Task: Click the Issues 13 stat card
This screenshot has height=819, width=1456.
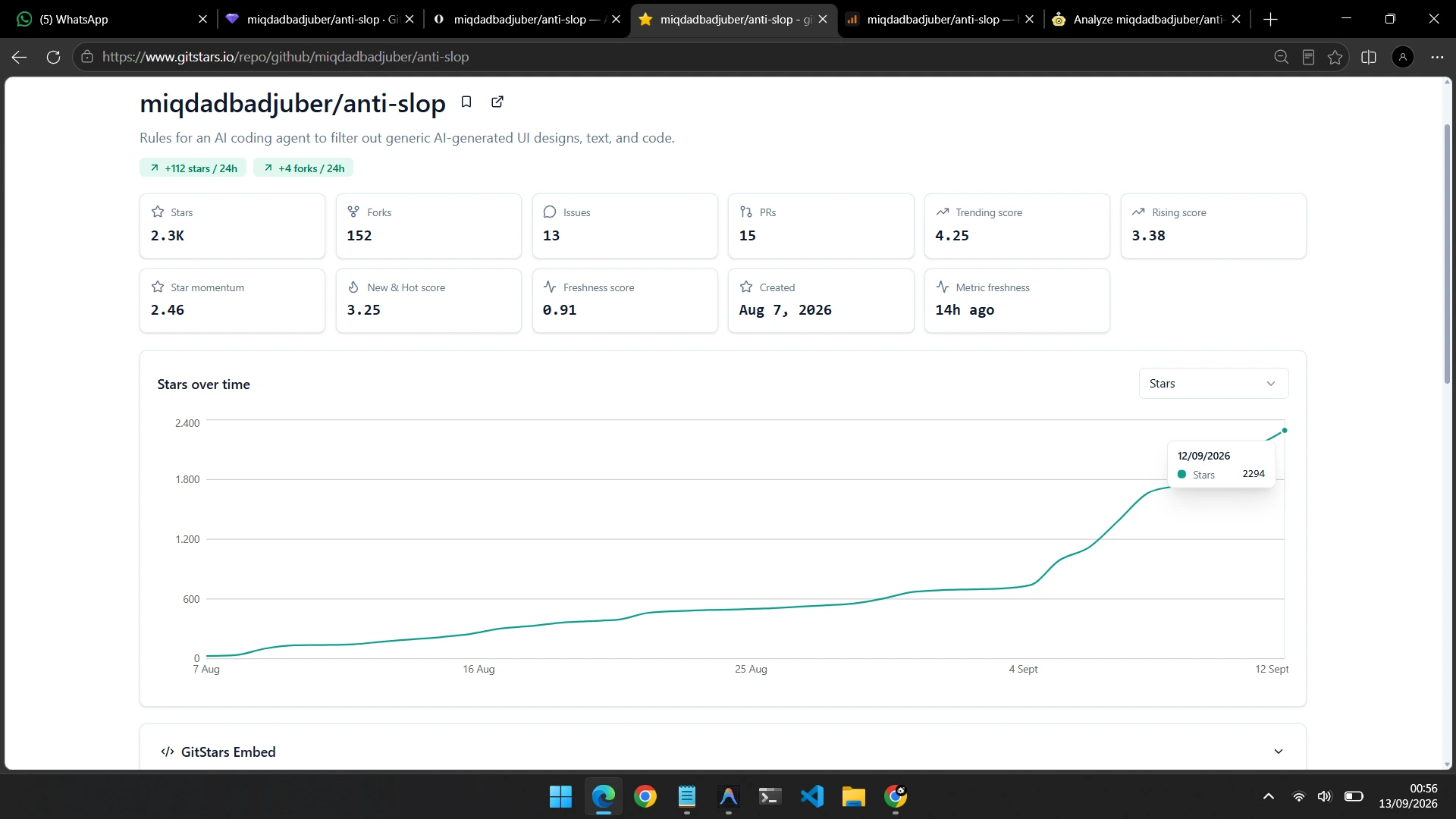Action: (x=625, y=226)
